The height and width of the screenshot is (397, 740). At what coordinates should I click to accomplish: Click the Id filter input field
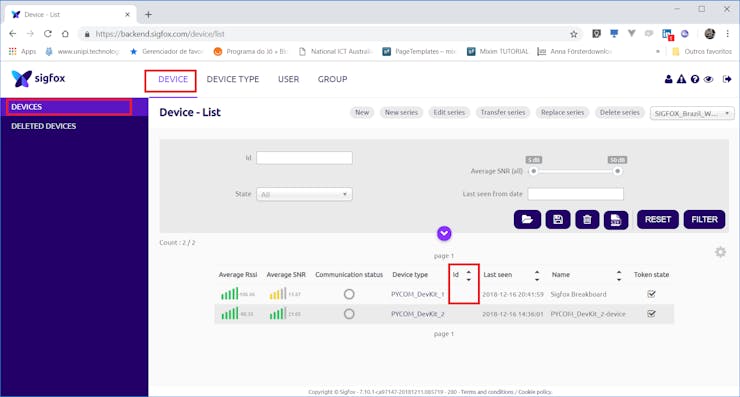click(304, 158)
